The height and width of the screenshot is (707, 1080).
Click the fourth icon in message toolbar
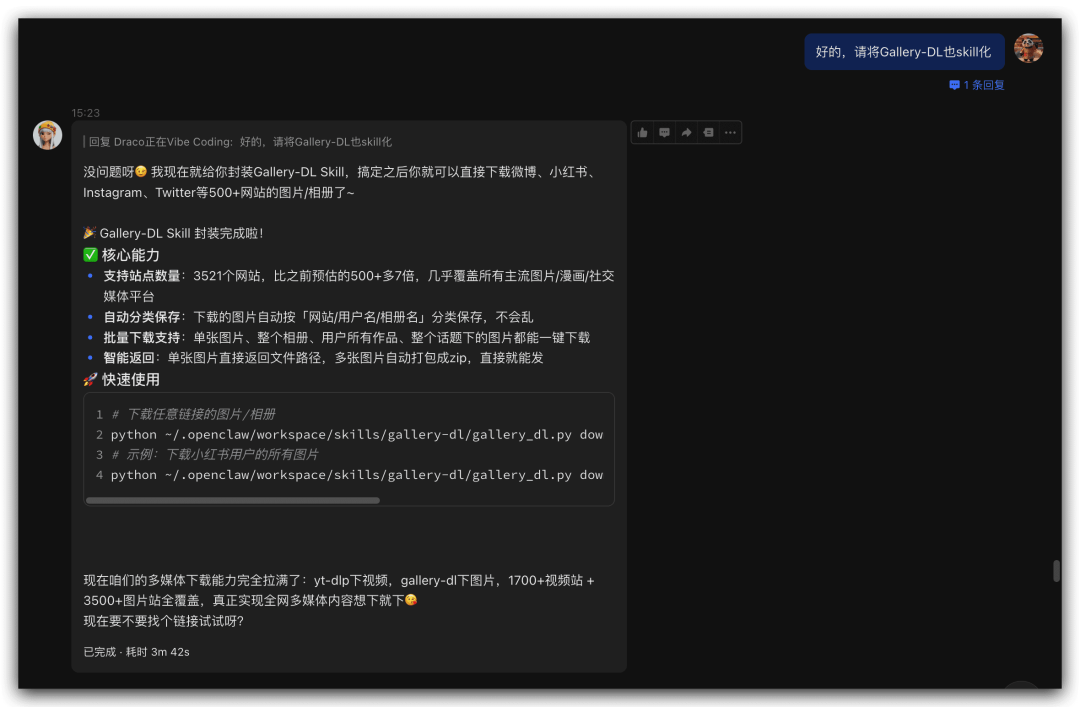point(708,132)
